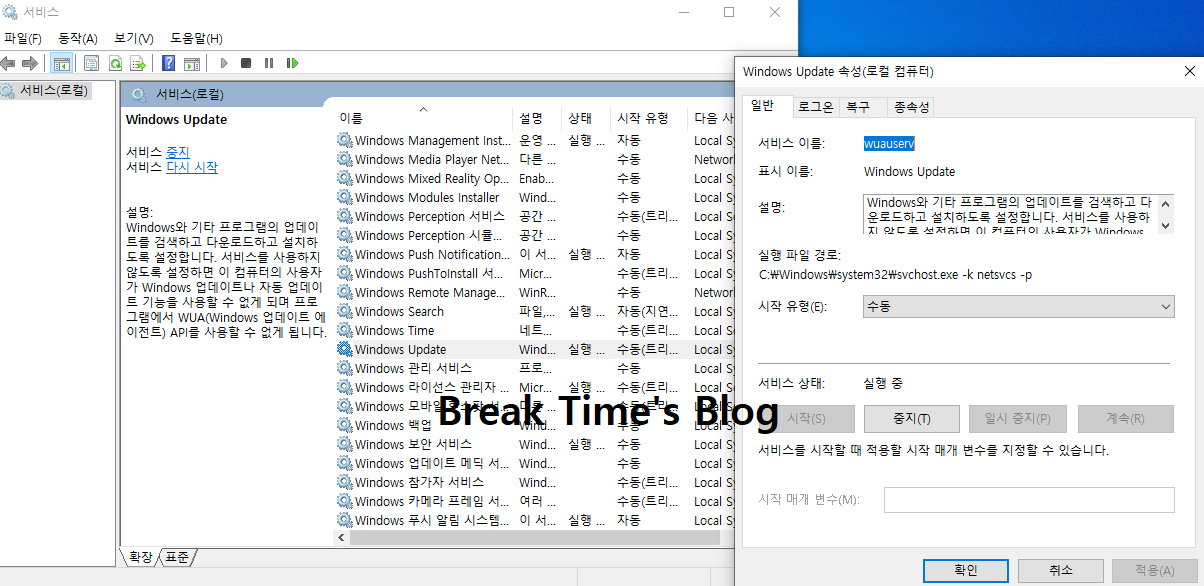The width and height of the screenshot is (1204, 586).
Task: Select the gear icon beside Windows 카메라 프레임 서...
Action: 345,501
